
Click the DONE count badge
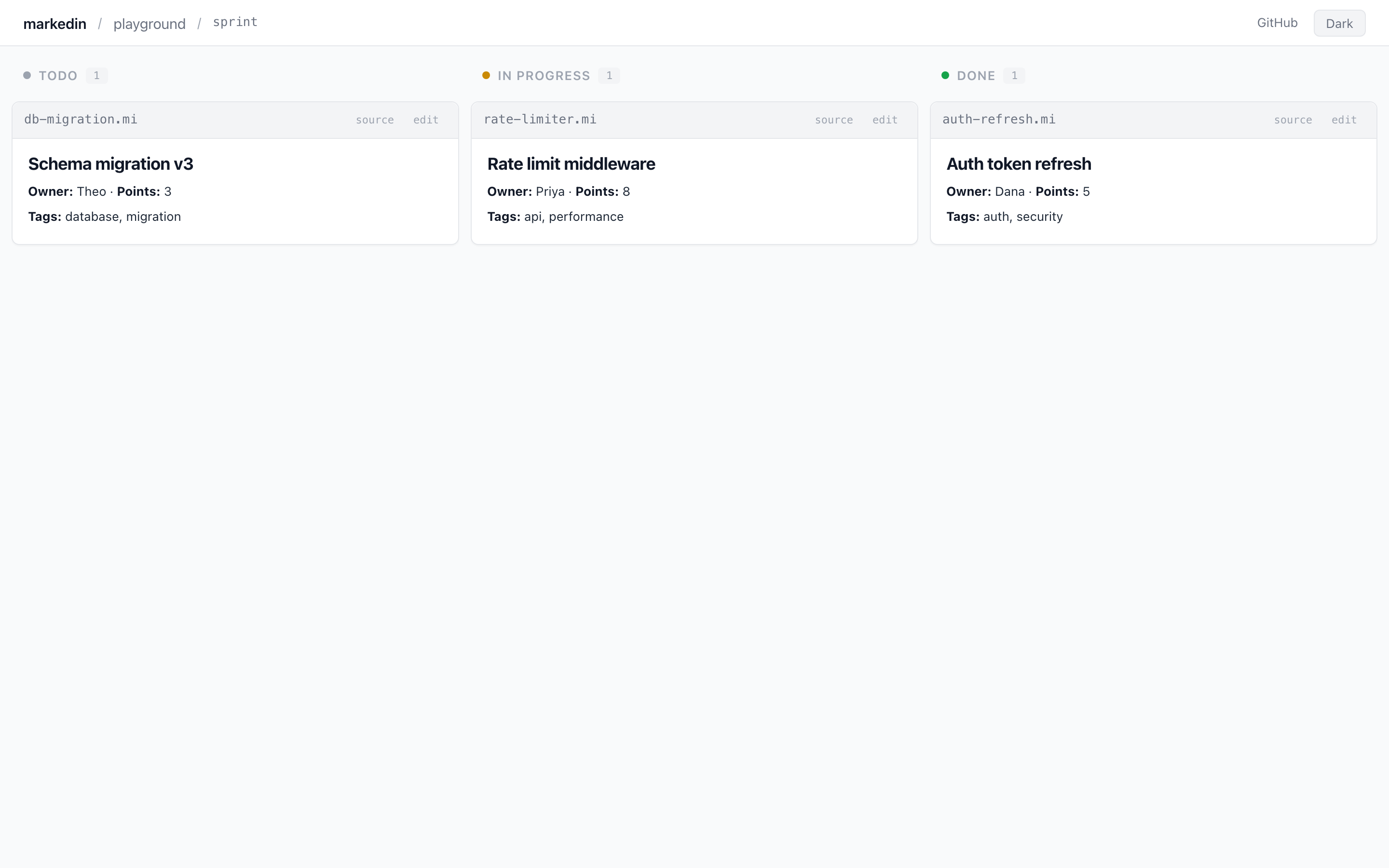[x=1014, y=76]
